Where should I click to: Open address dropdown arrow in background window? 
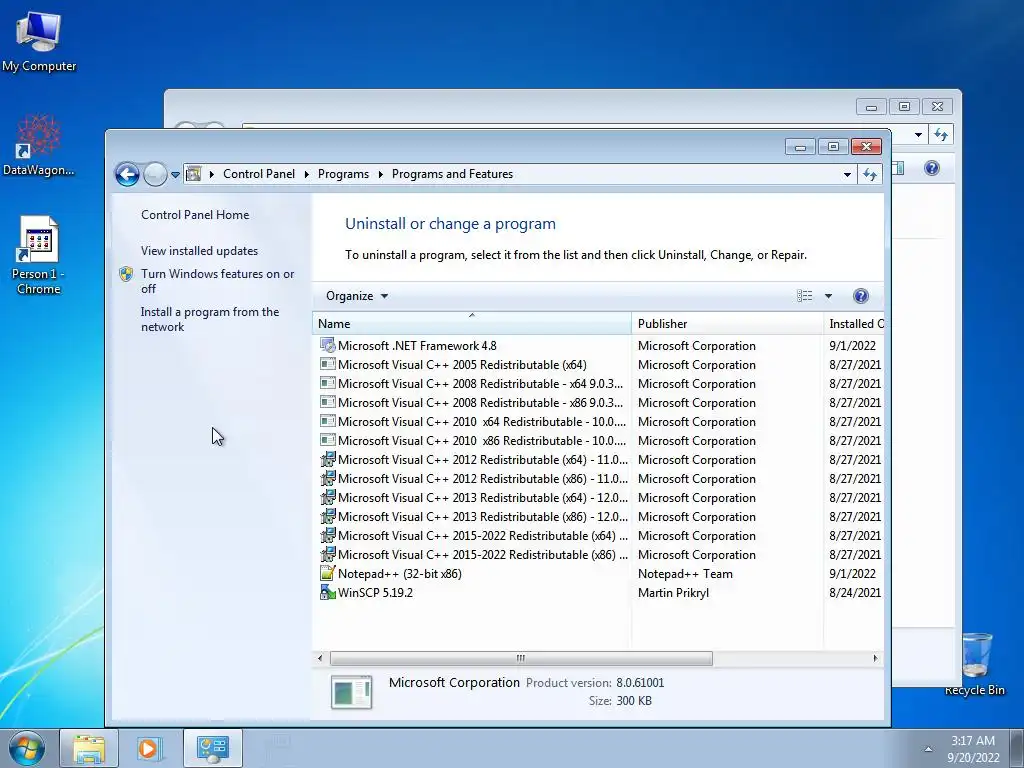(x=918, y=135)
